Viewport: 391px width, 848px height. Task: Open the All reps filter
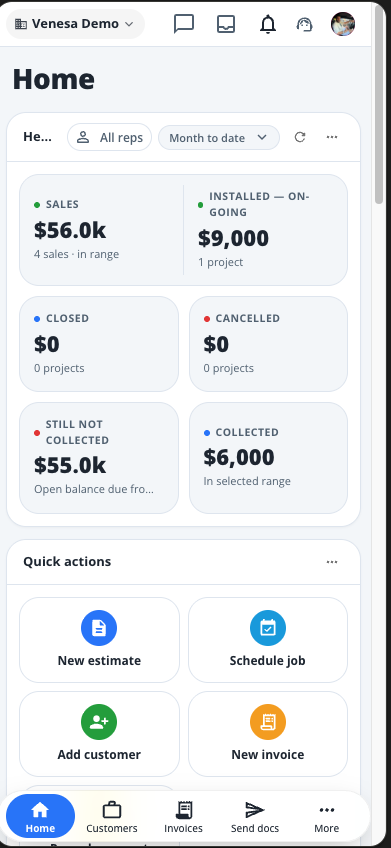coord(109,138)
